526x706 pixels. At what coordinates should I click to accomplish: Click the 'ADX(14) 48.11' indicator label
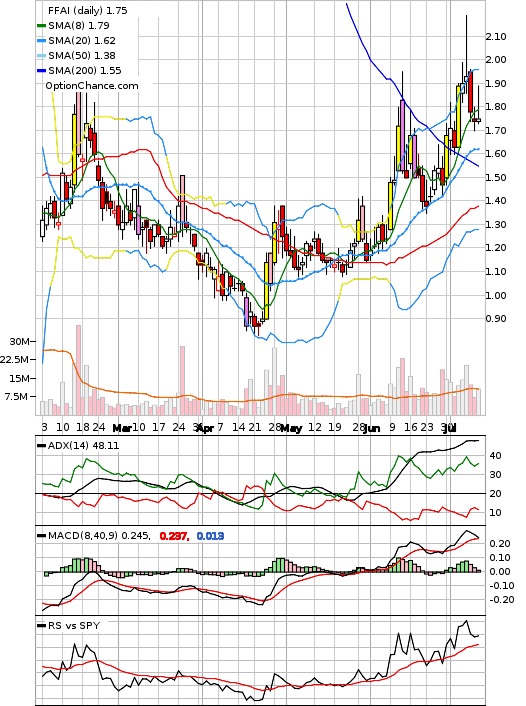84,445
